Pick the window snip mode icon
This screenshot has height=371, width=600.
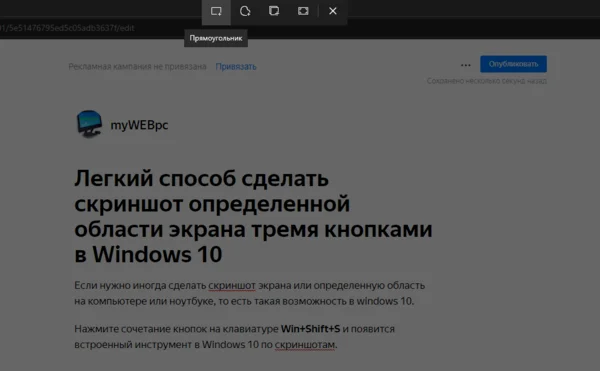[x=274, y=11]
